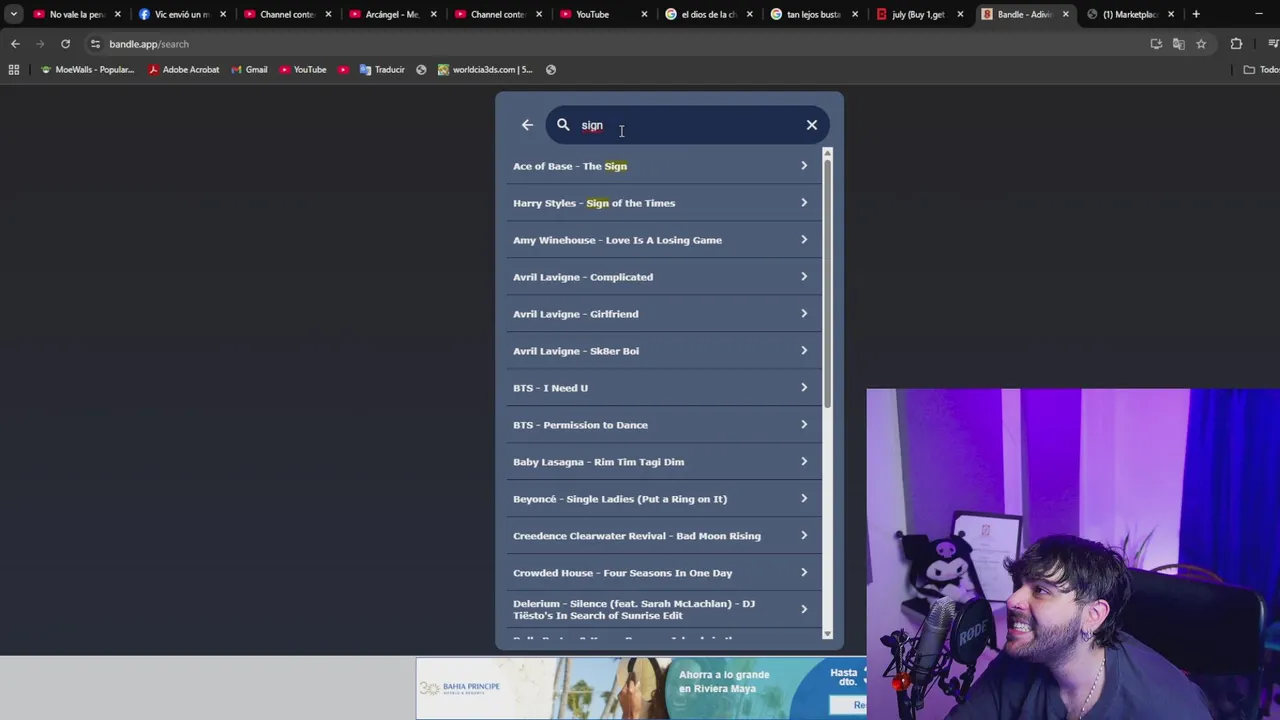Select Creedence Clearwater Revival - Bad Moon Rising
Viewport: 1280px width, 720px height.
pyautogui.click(x=663, y=536)
